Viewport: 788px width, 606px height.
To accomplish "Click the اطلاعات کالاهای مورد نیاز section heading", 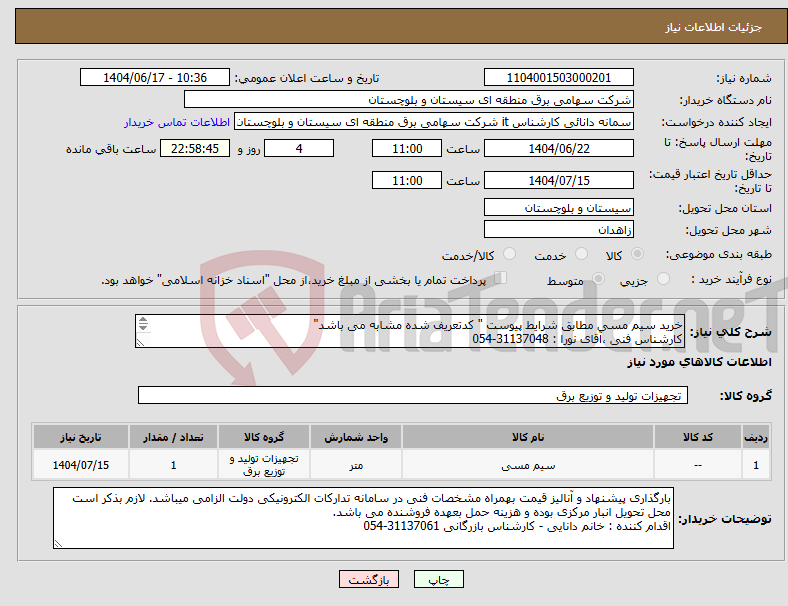I will [699, 362].
